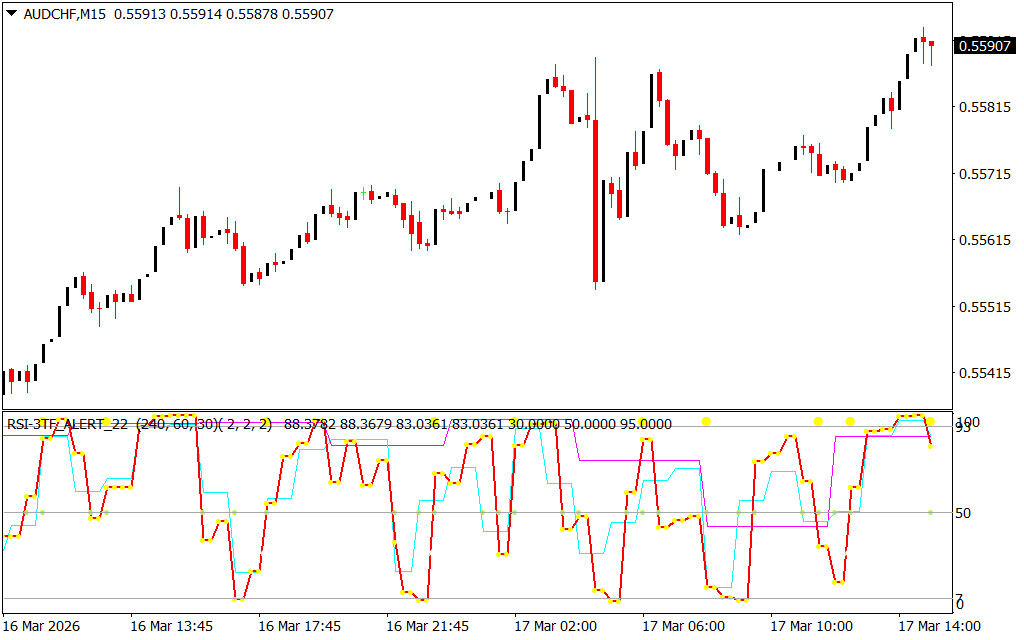Screen dimensions: 1024x640
Task: Select the 17 Mar 10:00 time label
Action: [x=811, y=626]
